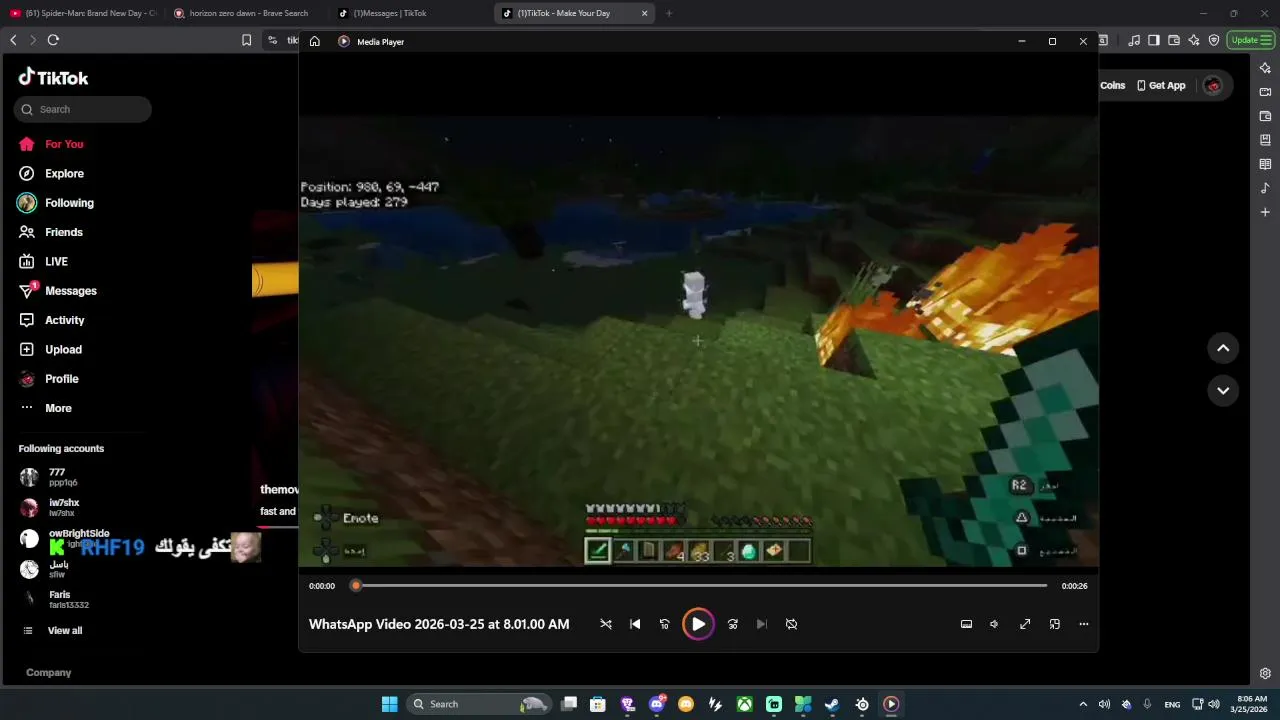Reload the browser page
This screenshot has width=1280, height=720.
click(53, 40)
